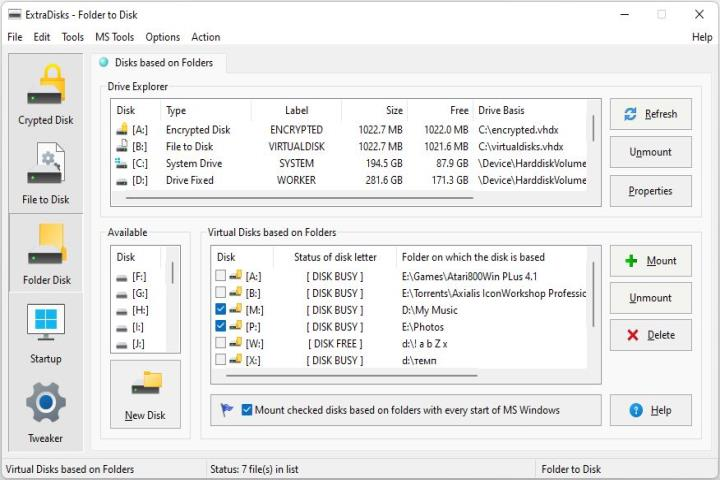Viewport: 720px width, 480px height.
Task: Click the Mount button with the green plus
Action: 651,261
